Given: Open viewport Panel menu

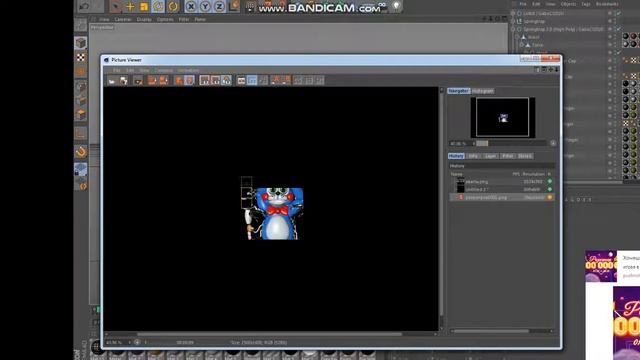Looking at the screenshot, I should [200, 19].
